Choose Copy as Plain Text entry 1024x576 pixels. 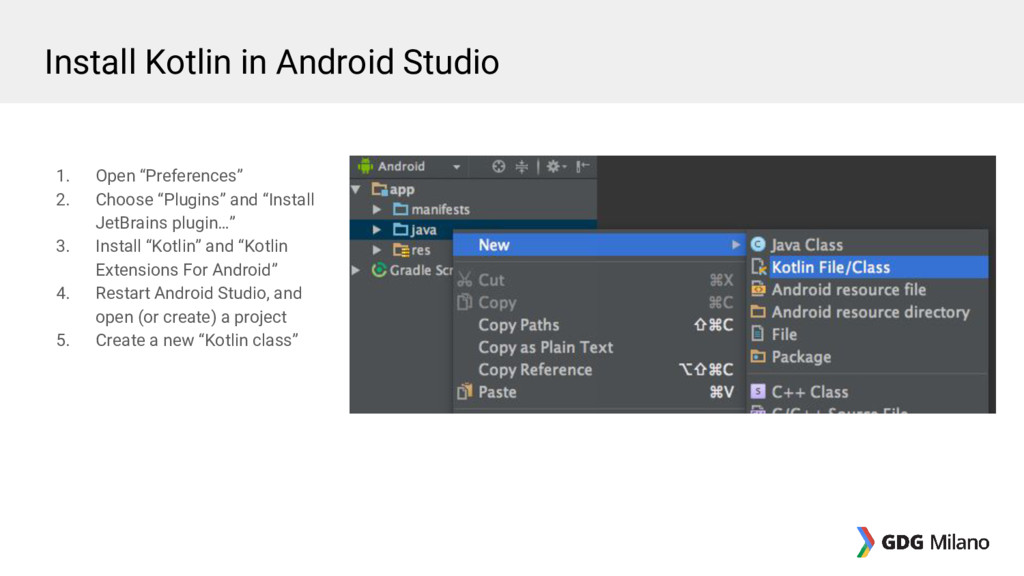[x=599, y=347]
